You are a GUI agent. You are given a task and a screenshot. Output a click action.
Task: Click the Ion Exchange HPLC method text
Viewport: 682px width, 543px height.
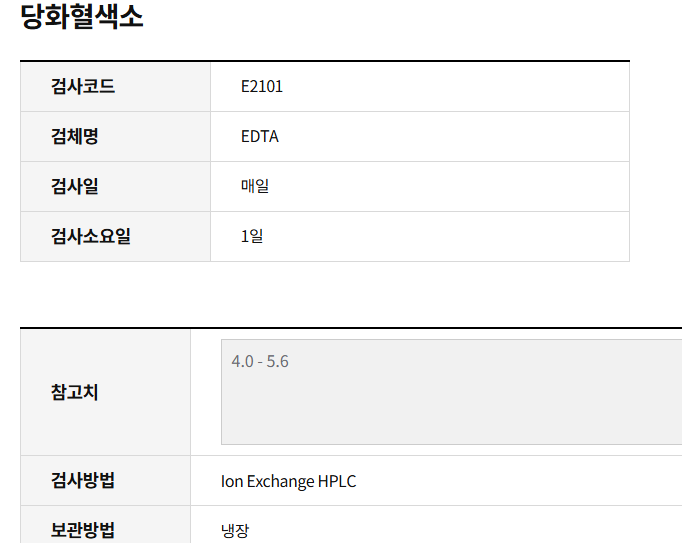click(288, 481)
